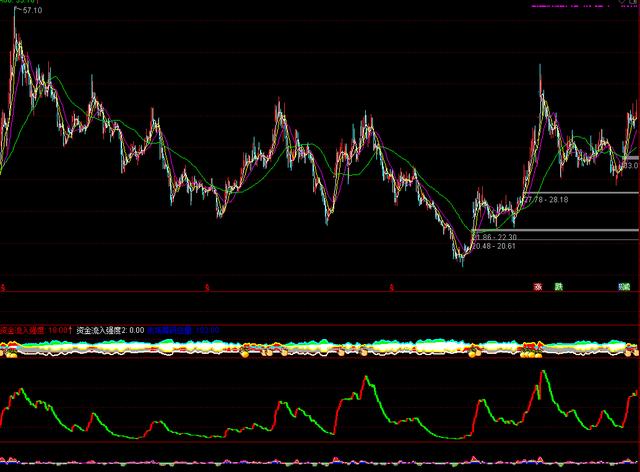Viewport: 640px width, 472px height.
Task: Select the 20.48 - 20.61 gap label
Action: pos(494,246)
